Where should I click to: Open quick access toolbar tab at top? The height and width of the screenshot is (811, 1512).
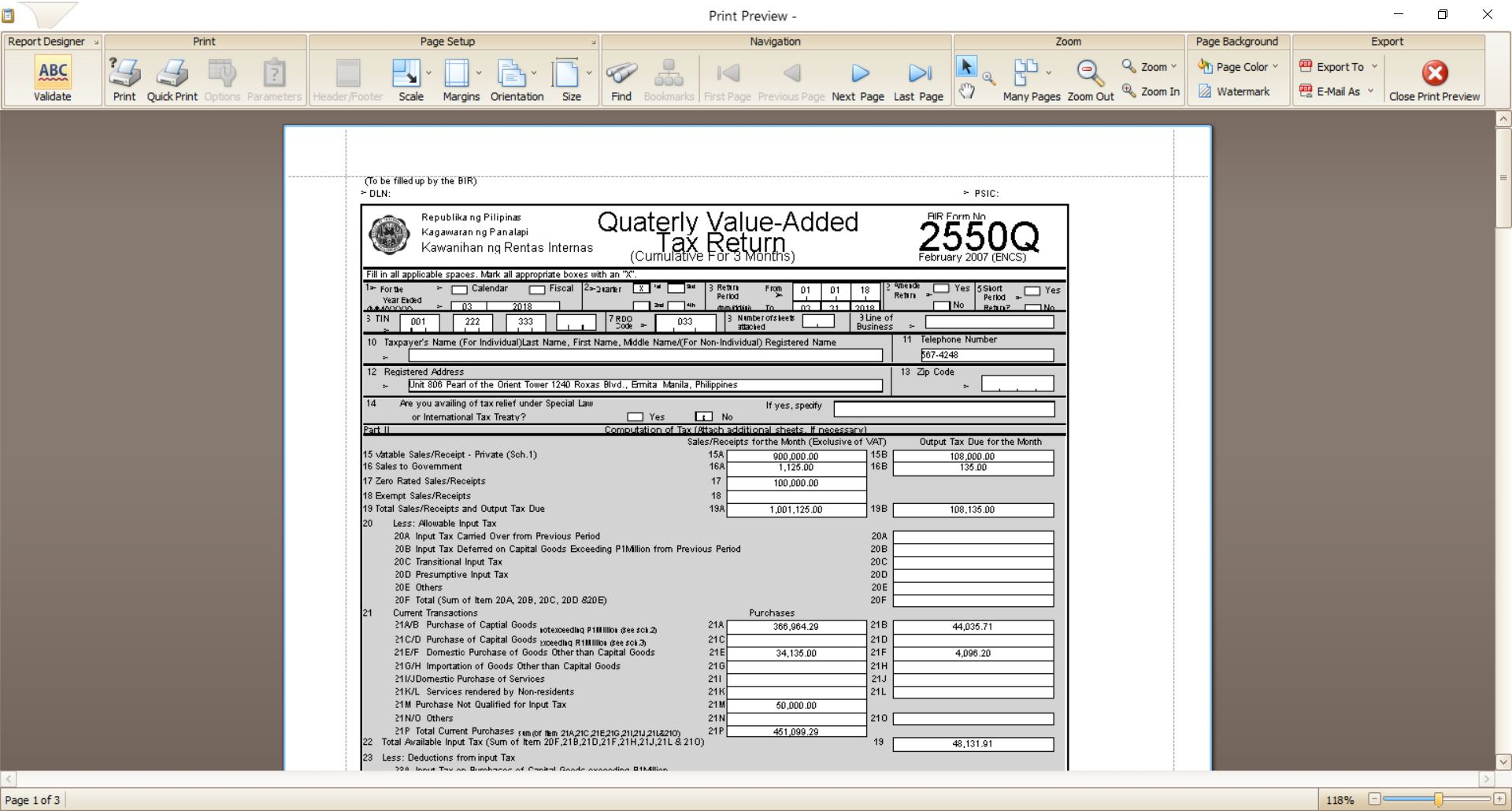[46, 13]
